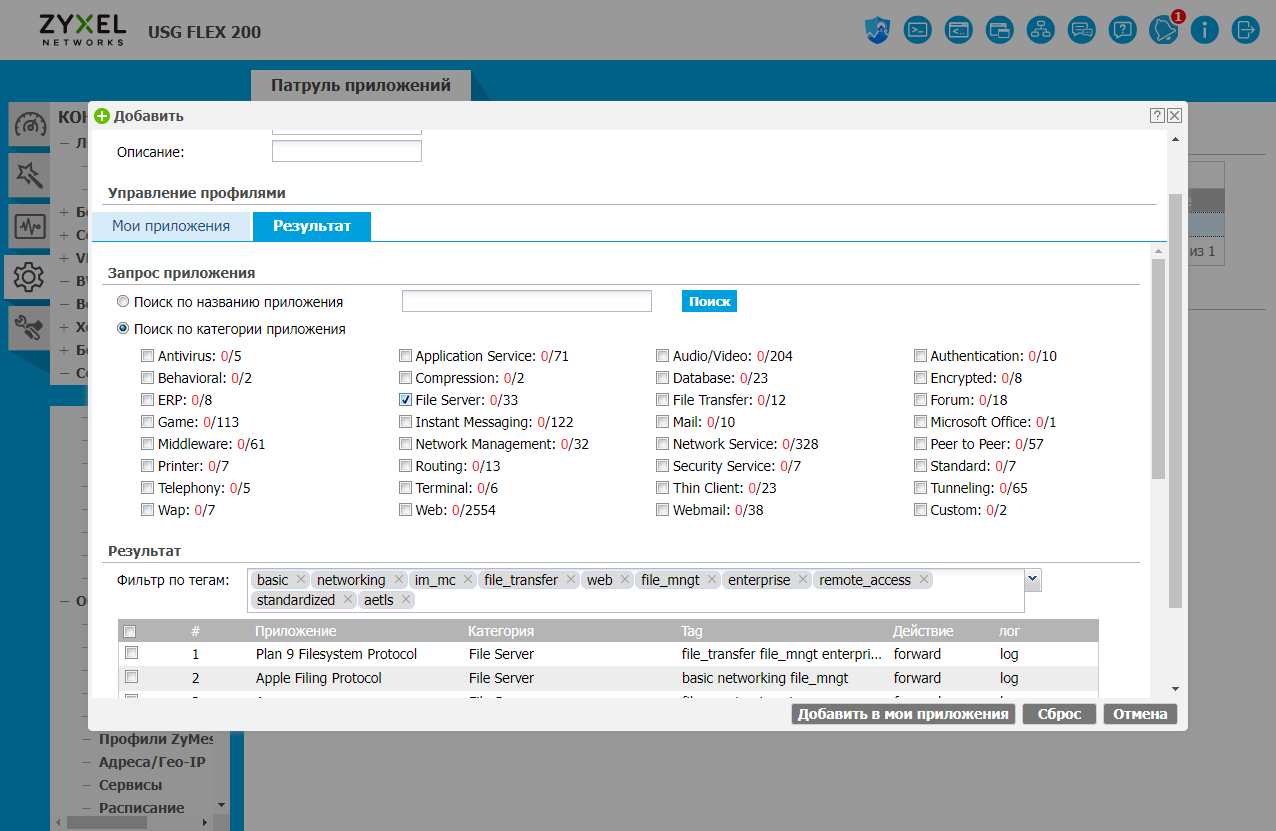Viewport: 1276px width, 831px height.
Task: Enable the Audio/Video category checkbox
Action: coord(663,356)
